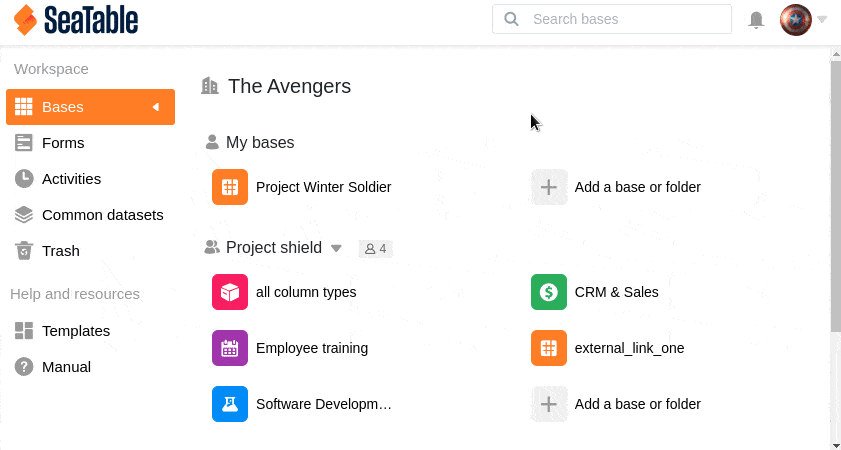
Task: Expand the Project shield group dropdown
Action: coord(336,248)
